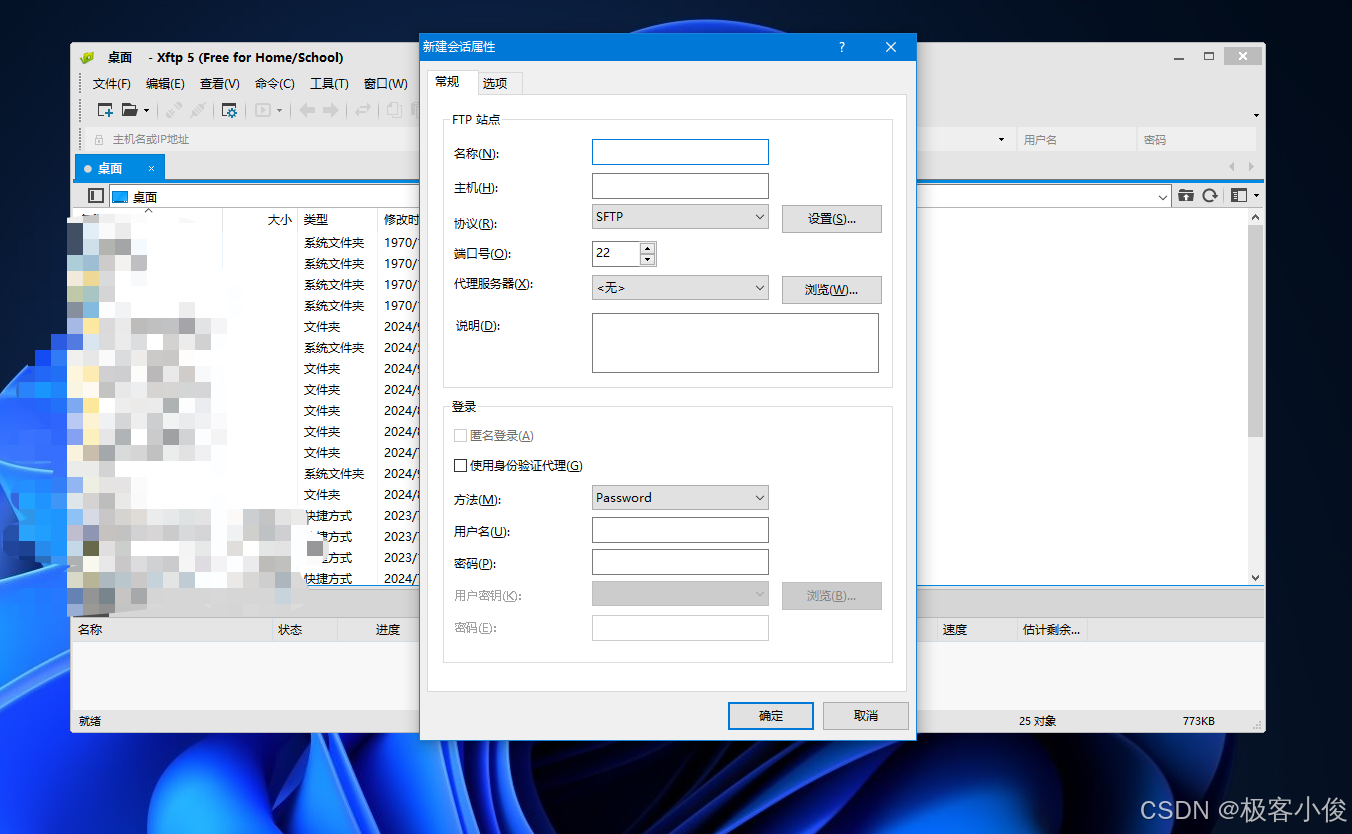Open the 窗口(W) menu
This screenshot has height=834, width=1352.
[385, 84]
